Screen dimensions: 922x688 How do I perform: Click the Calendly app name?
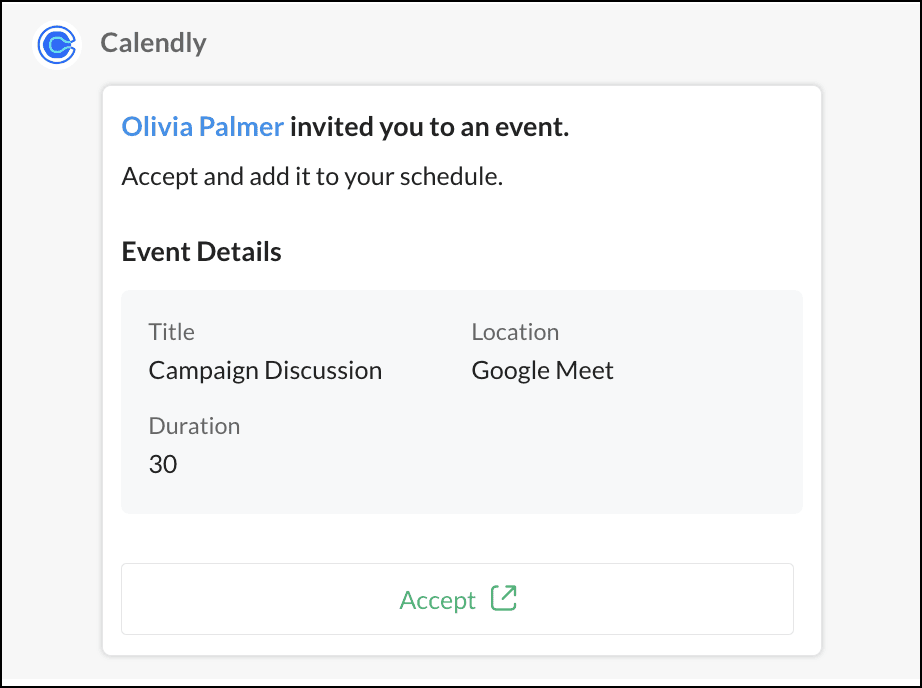point(153,43)
